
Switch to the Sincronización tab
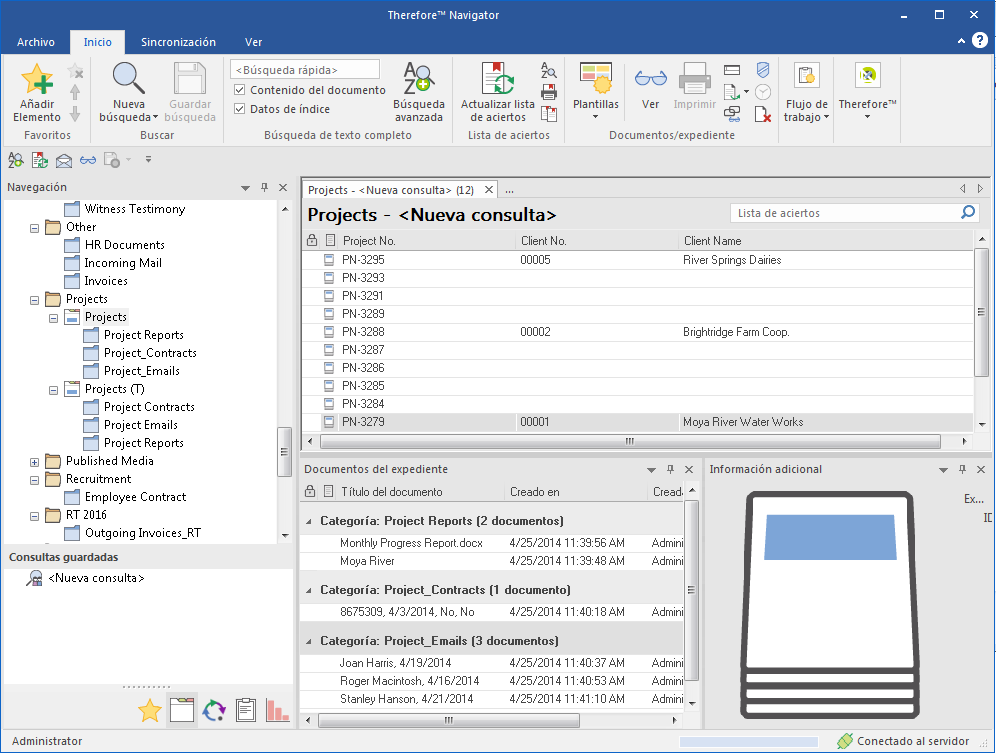pos(178,42)
